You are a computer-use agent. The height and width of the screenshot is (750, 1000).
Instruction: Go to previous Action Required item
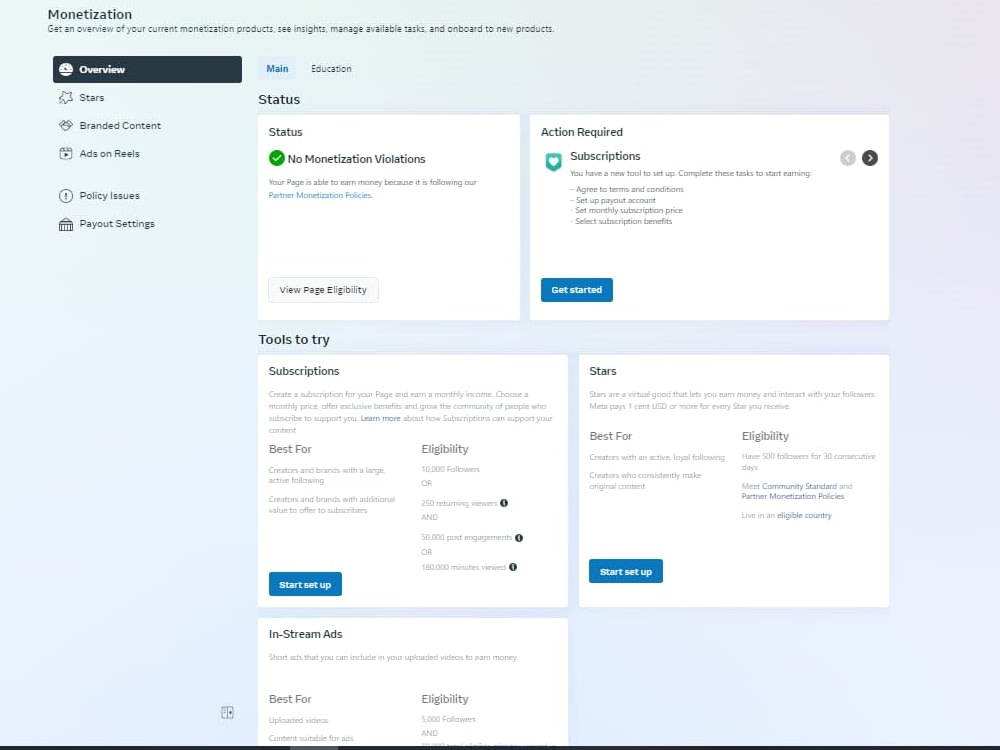tap(848, 158)
